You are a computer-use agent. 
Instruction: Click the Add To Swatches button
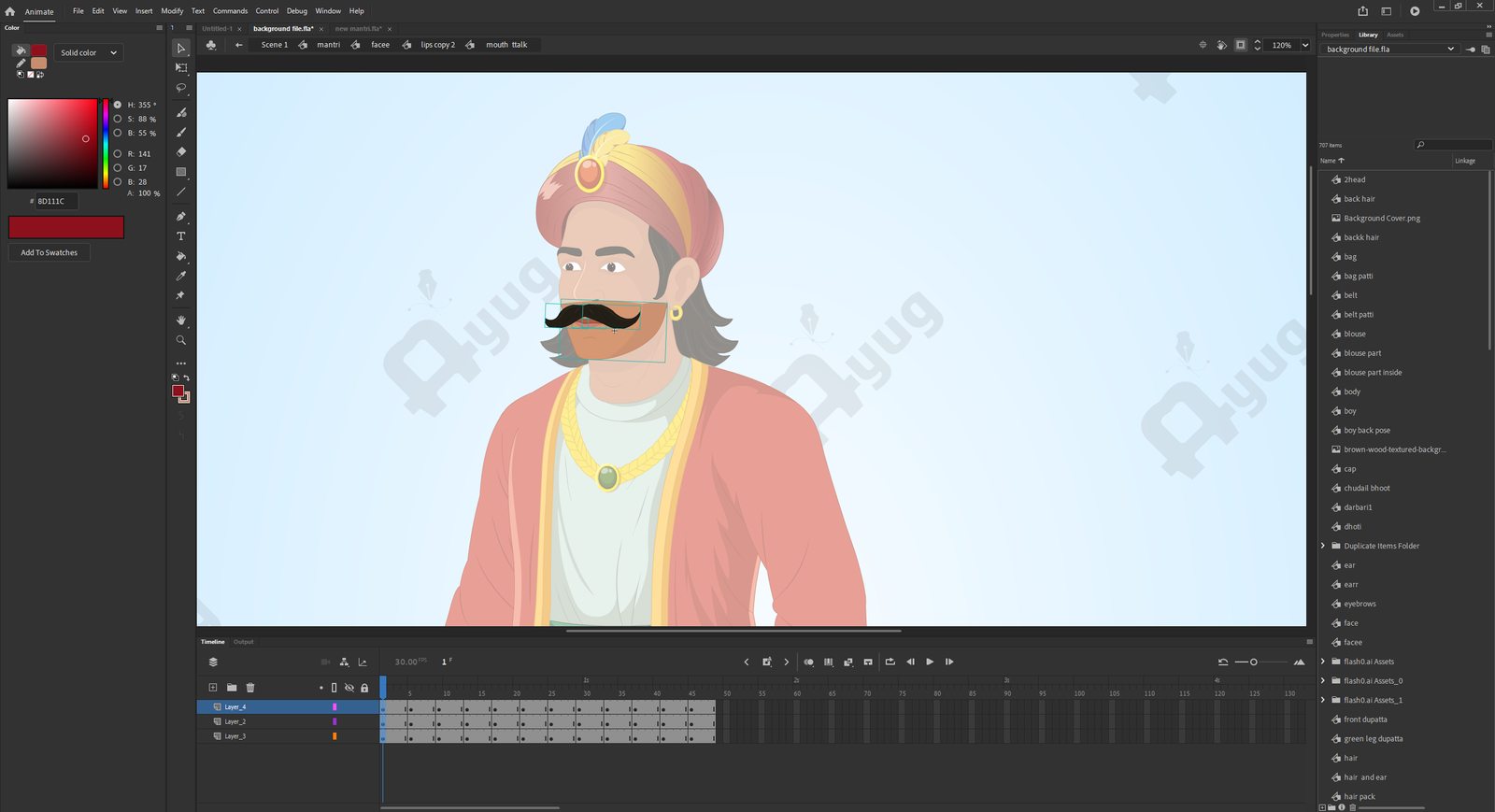tap(50, 252)
